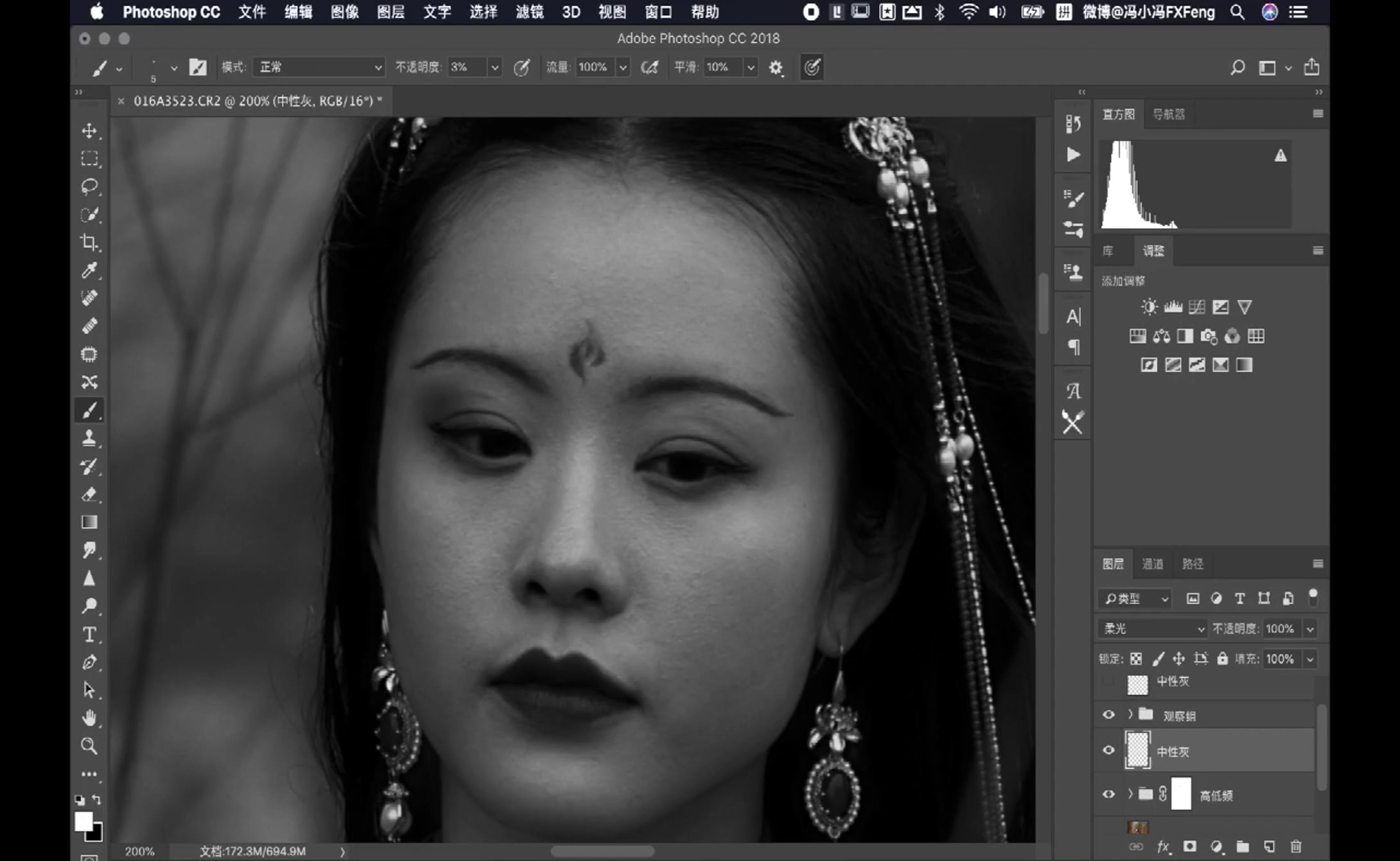Select the Clone Stamp tool
Screen dimensions: 1400x861
tap(90, 438)
